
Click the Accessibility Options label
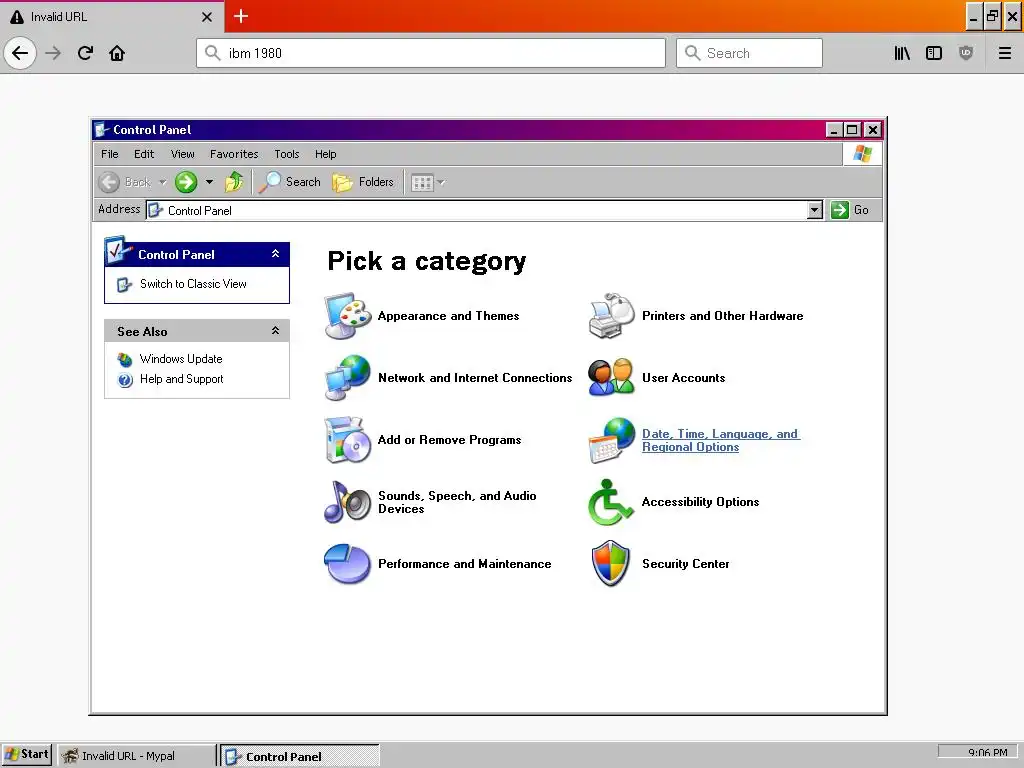coord(700,502)
